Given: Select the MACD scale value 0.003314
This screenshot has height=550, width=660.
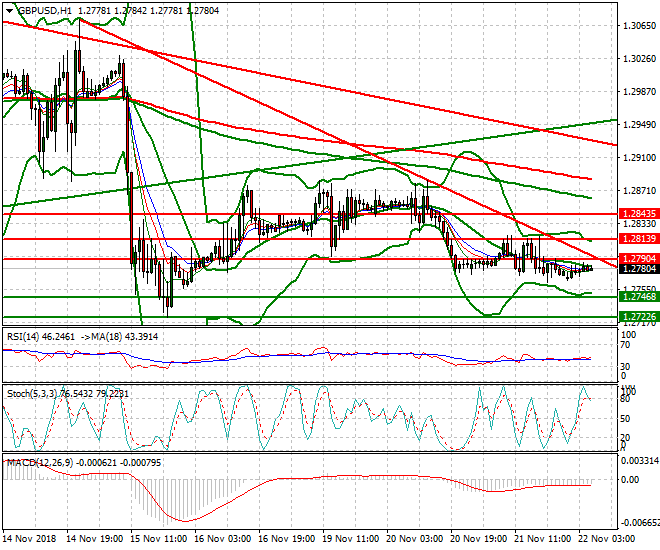Looking at the screenshot, I should tap(640, 461).
